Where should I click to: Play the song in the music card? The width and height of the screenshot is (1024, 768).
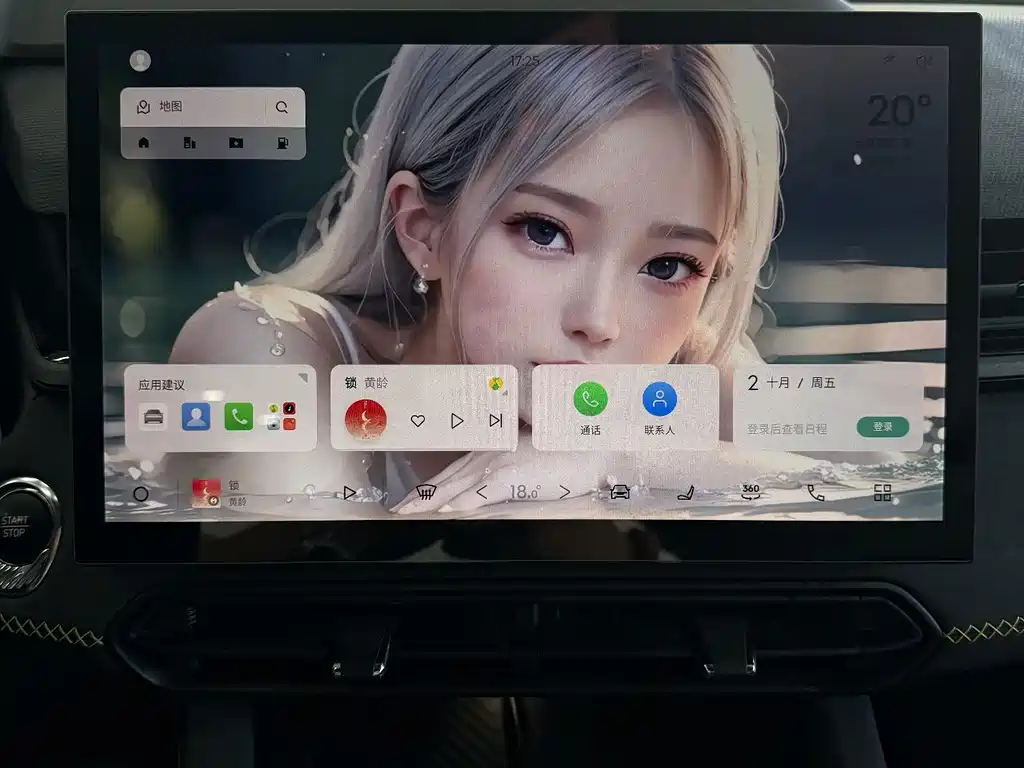coord(457,421)
